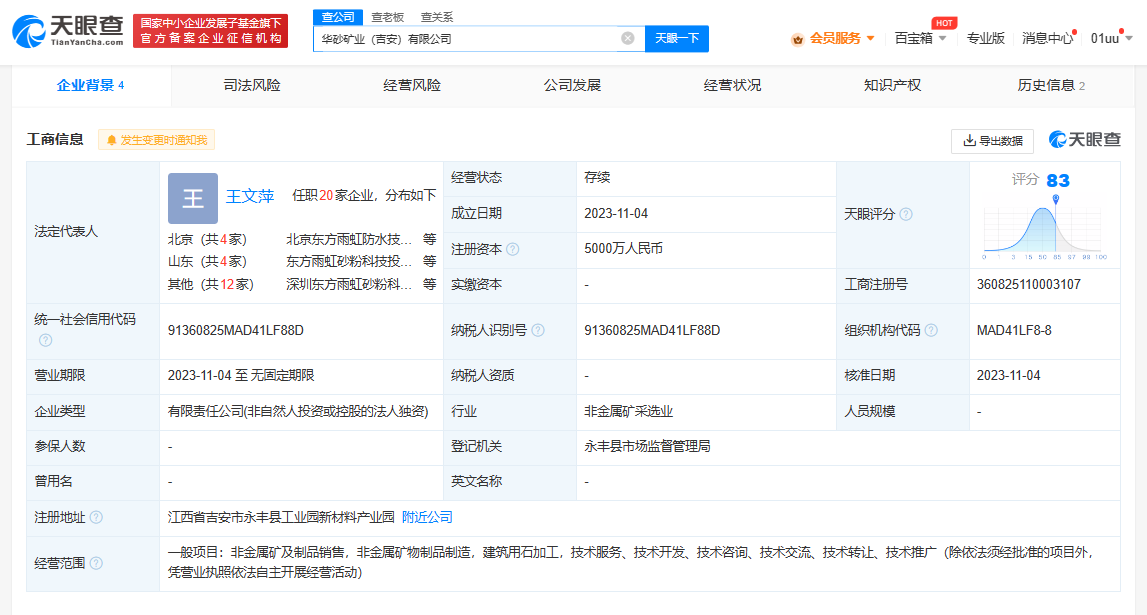Click the TianYanCha logo at top left

68,31
